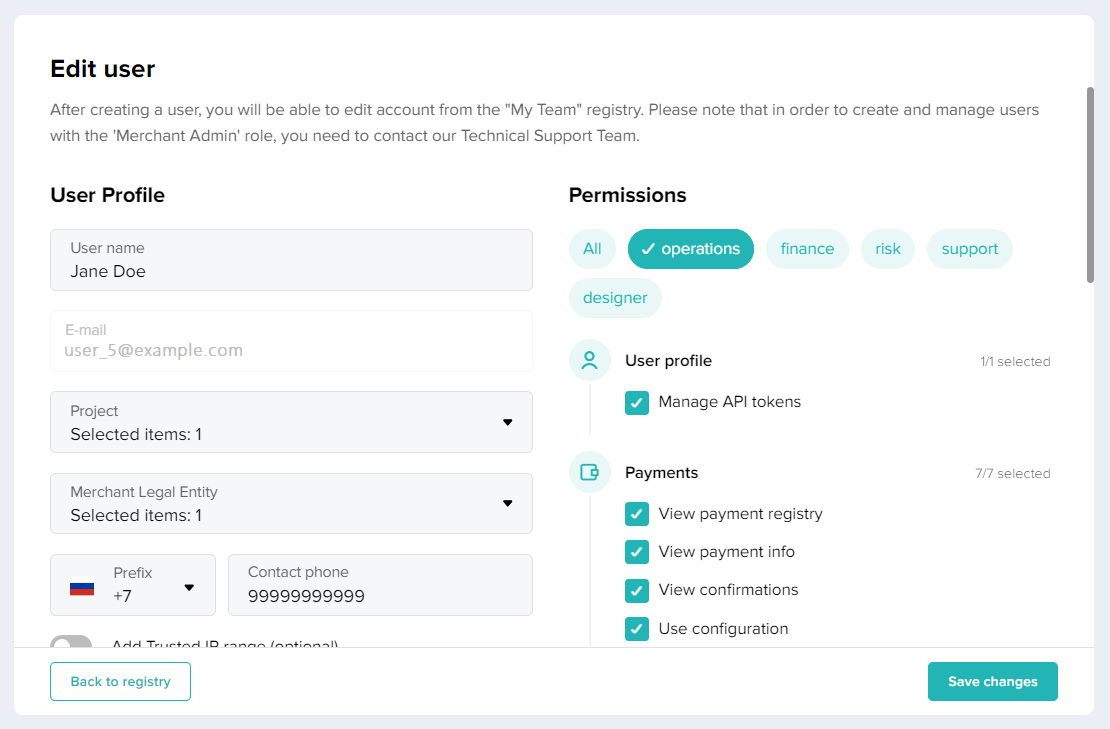This screenshot has width=1110, height=729.
Task: Uncheck View payment info checkbox
Action: (x=637, y=552)
